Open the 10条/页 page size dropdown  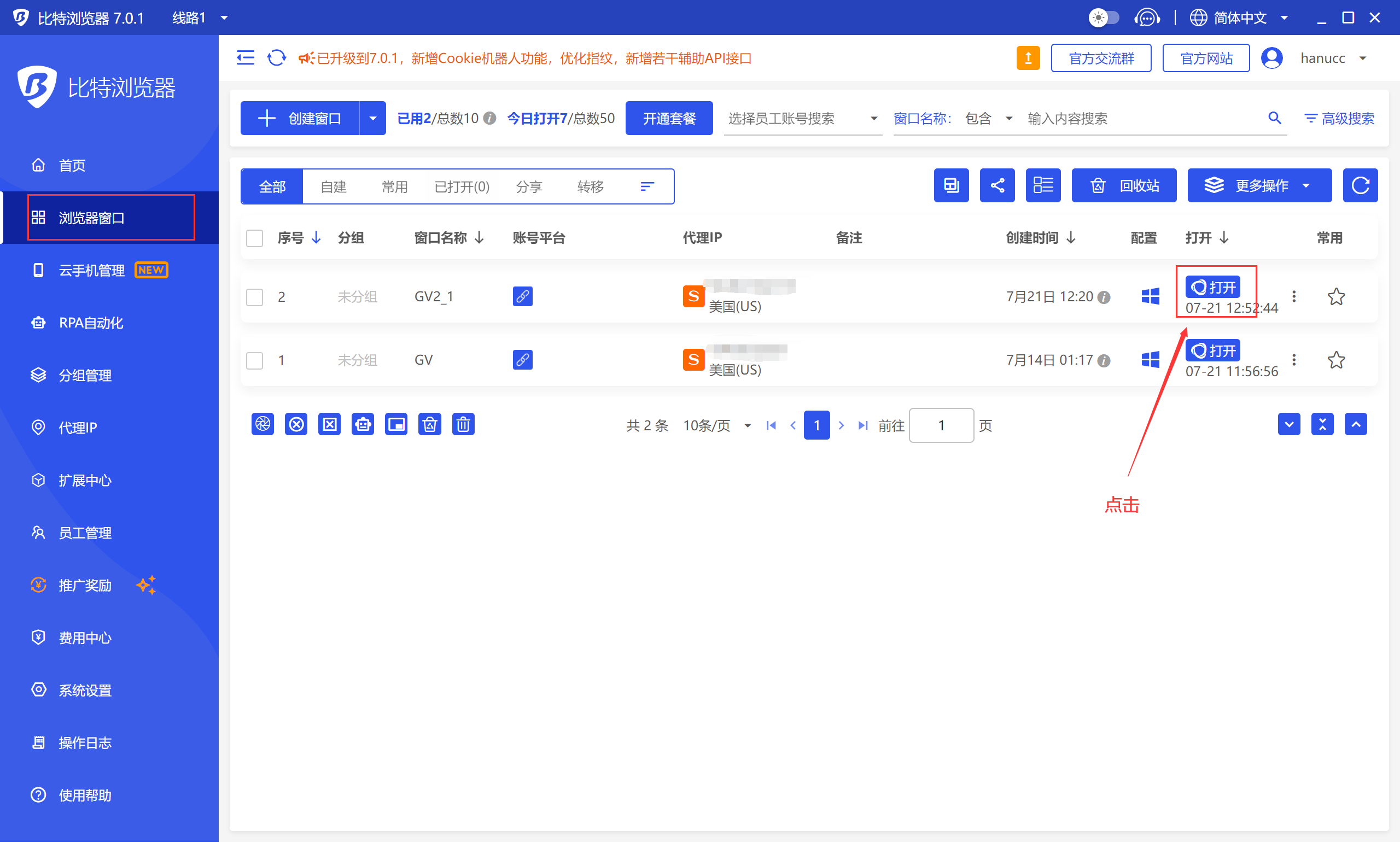[717, 425]
